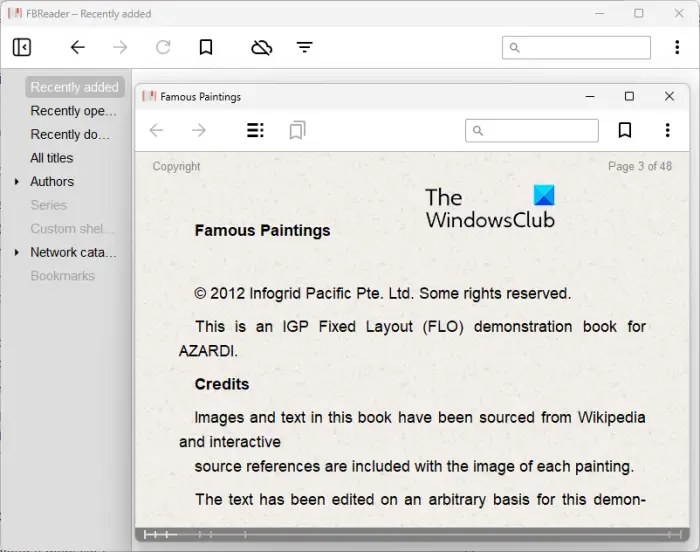
Task: Open main window three-dot menu
Action: click(677, 47)
